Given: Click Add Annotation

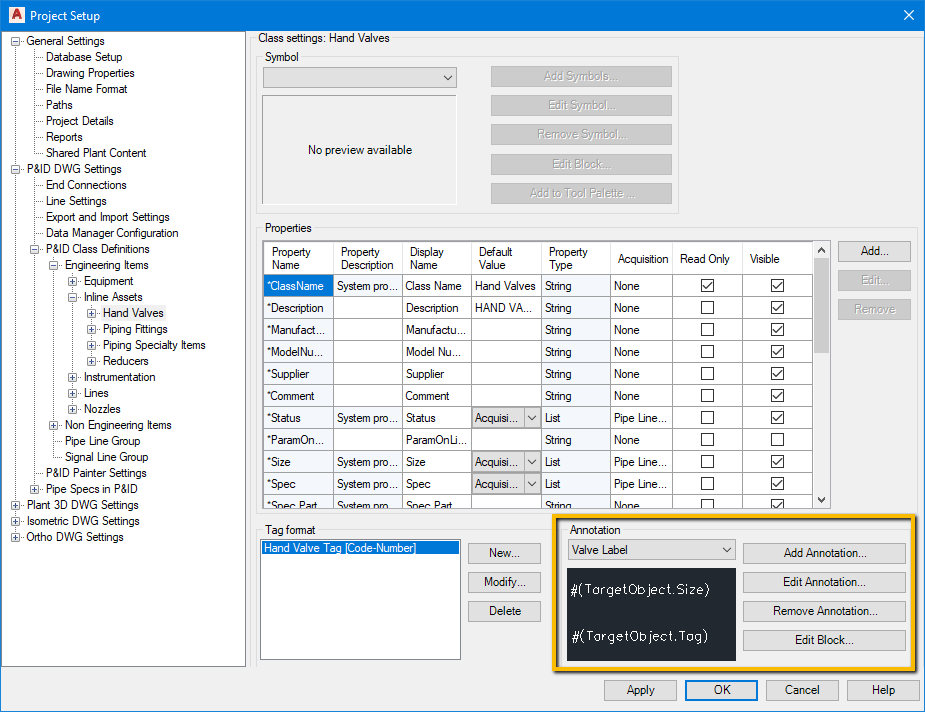Looking at the screenshot, I should coord(823,553).
